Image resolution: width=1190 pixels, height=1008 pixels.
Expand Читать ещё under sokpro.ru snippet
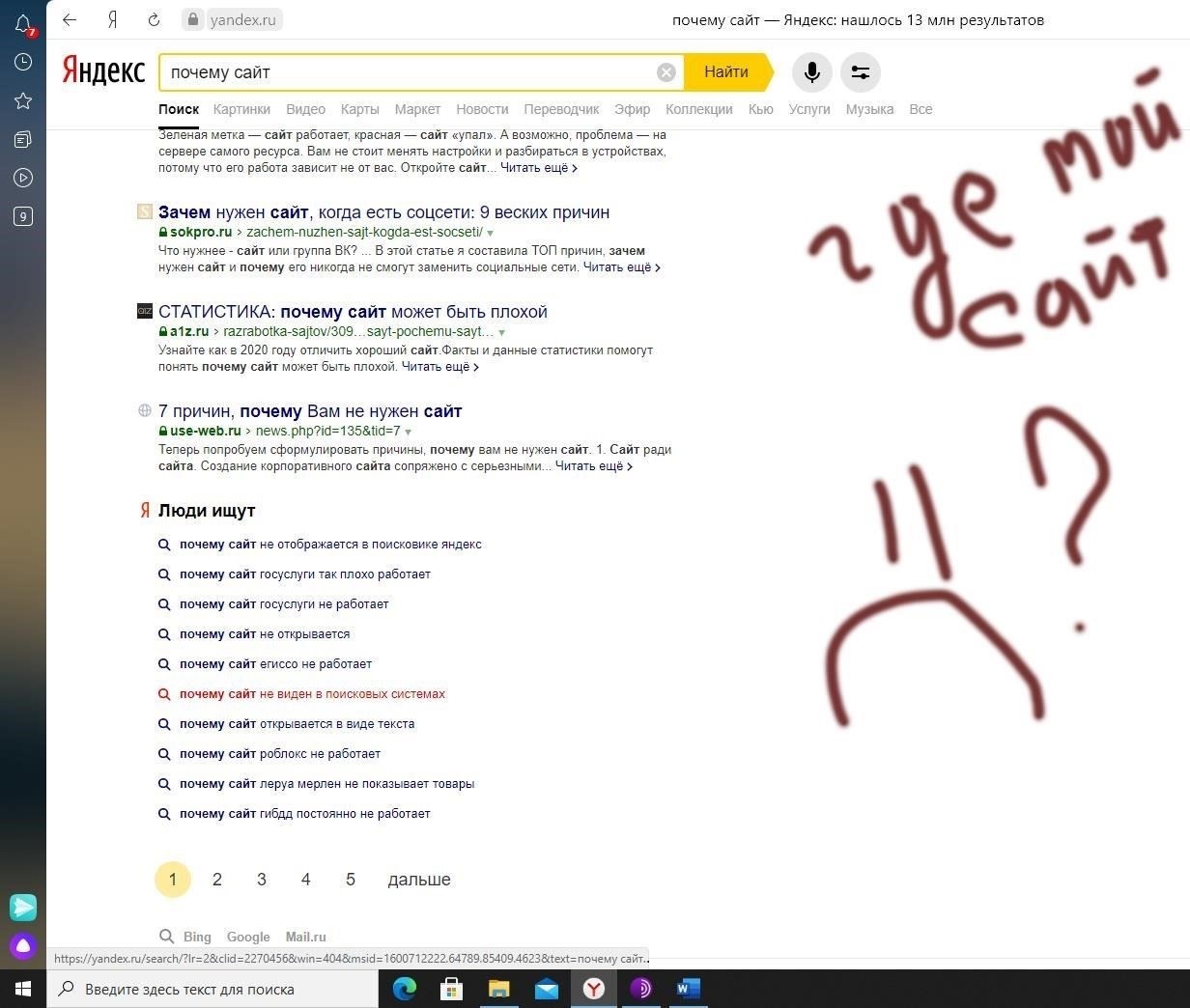622,267
